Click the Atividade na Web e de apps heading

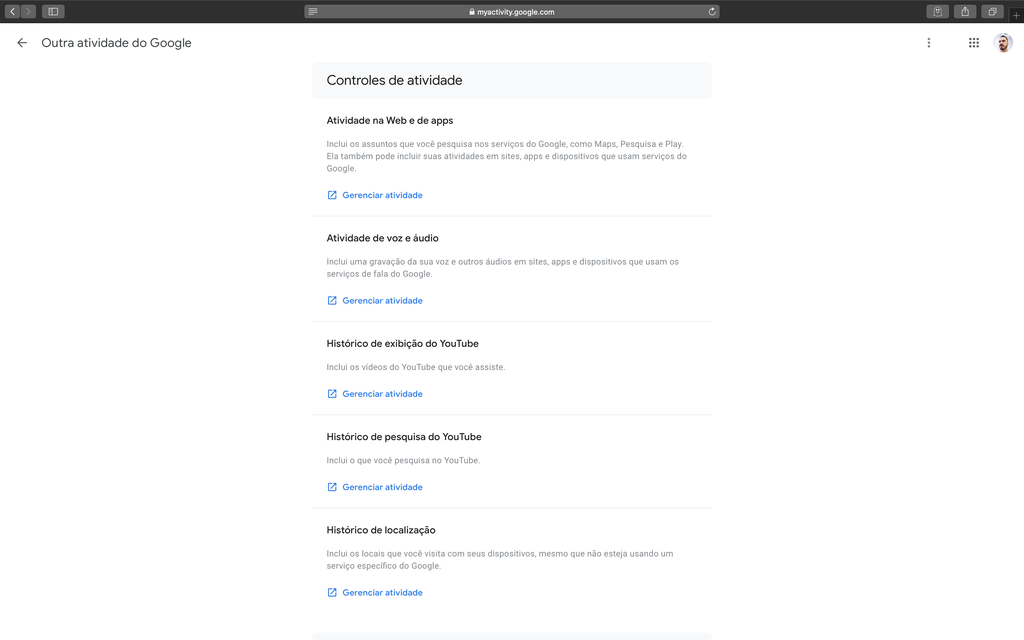coord(390,120)
